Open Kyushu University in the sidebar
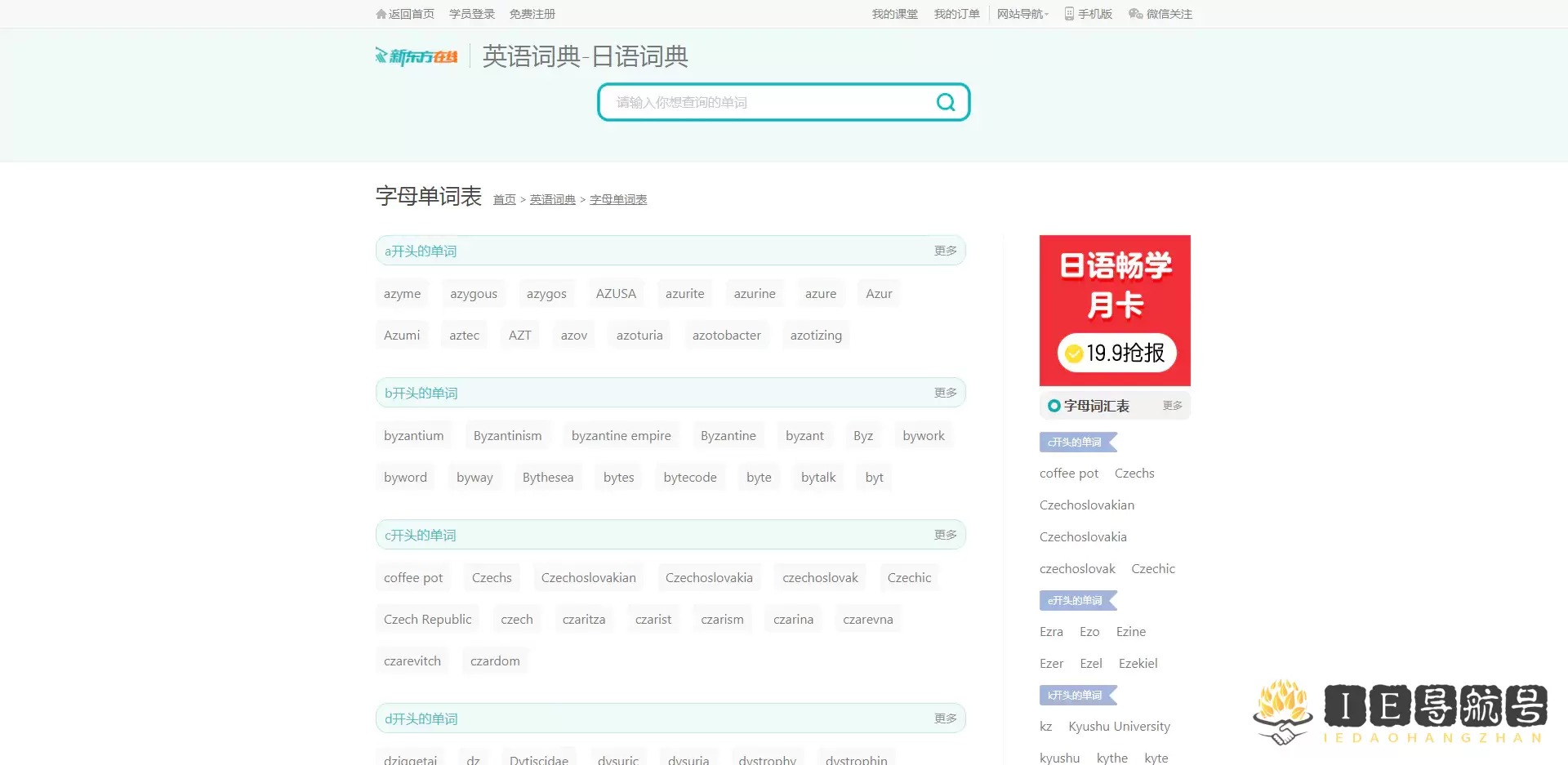 pos(1120,726)
